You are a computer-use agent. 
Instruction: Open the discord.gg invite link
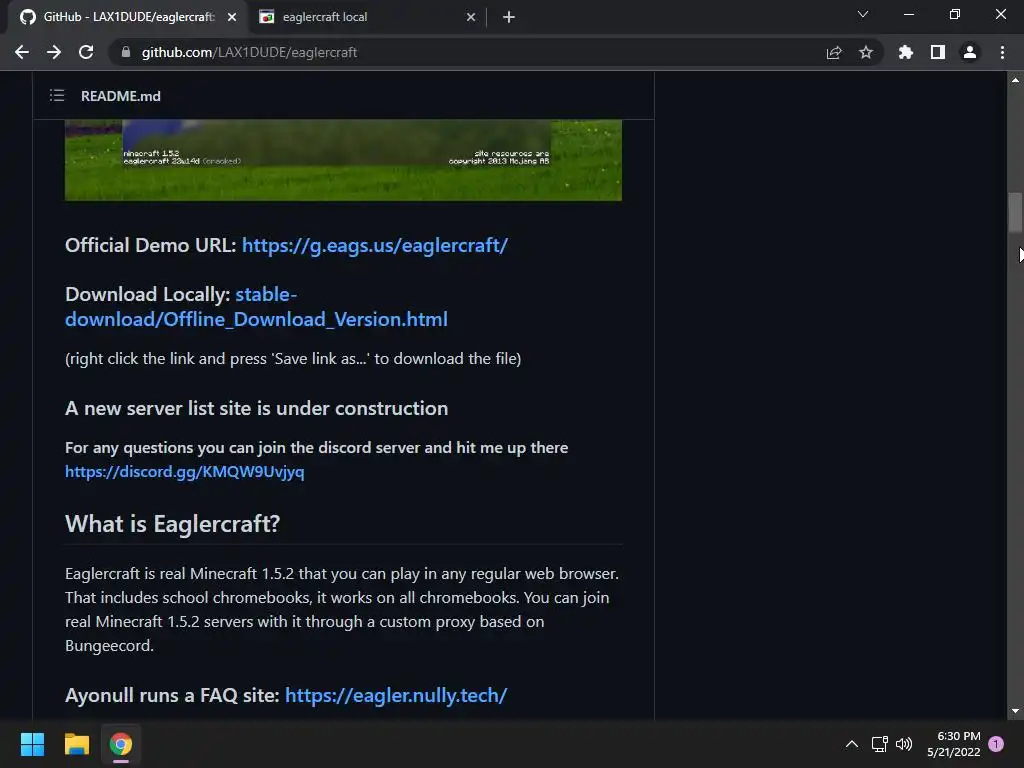click(x=185, y=472)
